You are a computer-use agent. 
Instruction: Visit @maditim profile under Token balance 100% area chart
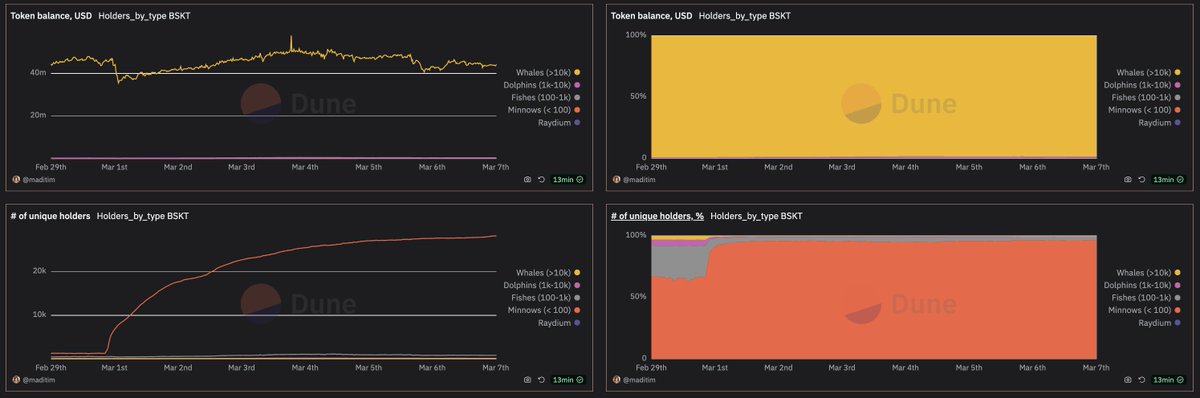coord(640,179)
